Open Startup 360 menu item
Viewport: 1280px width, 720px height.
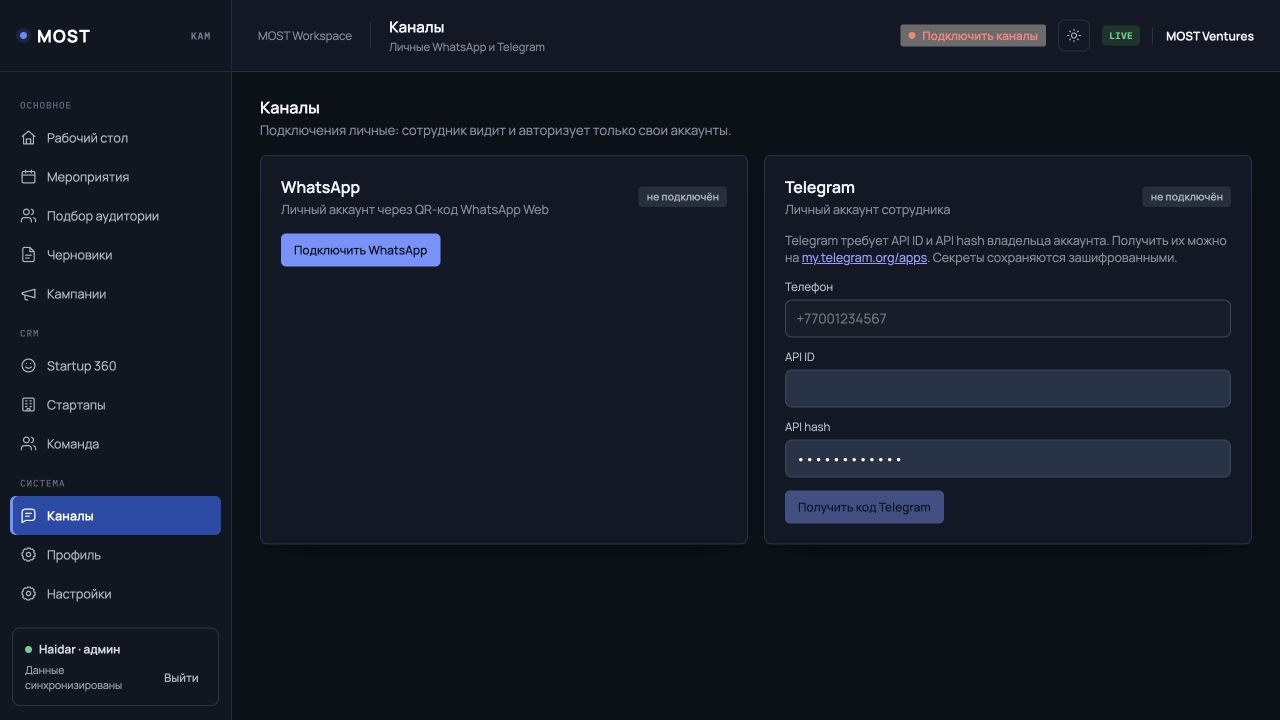click(115, 366)
